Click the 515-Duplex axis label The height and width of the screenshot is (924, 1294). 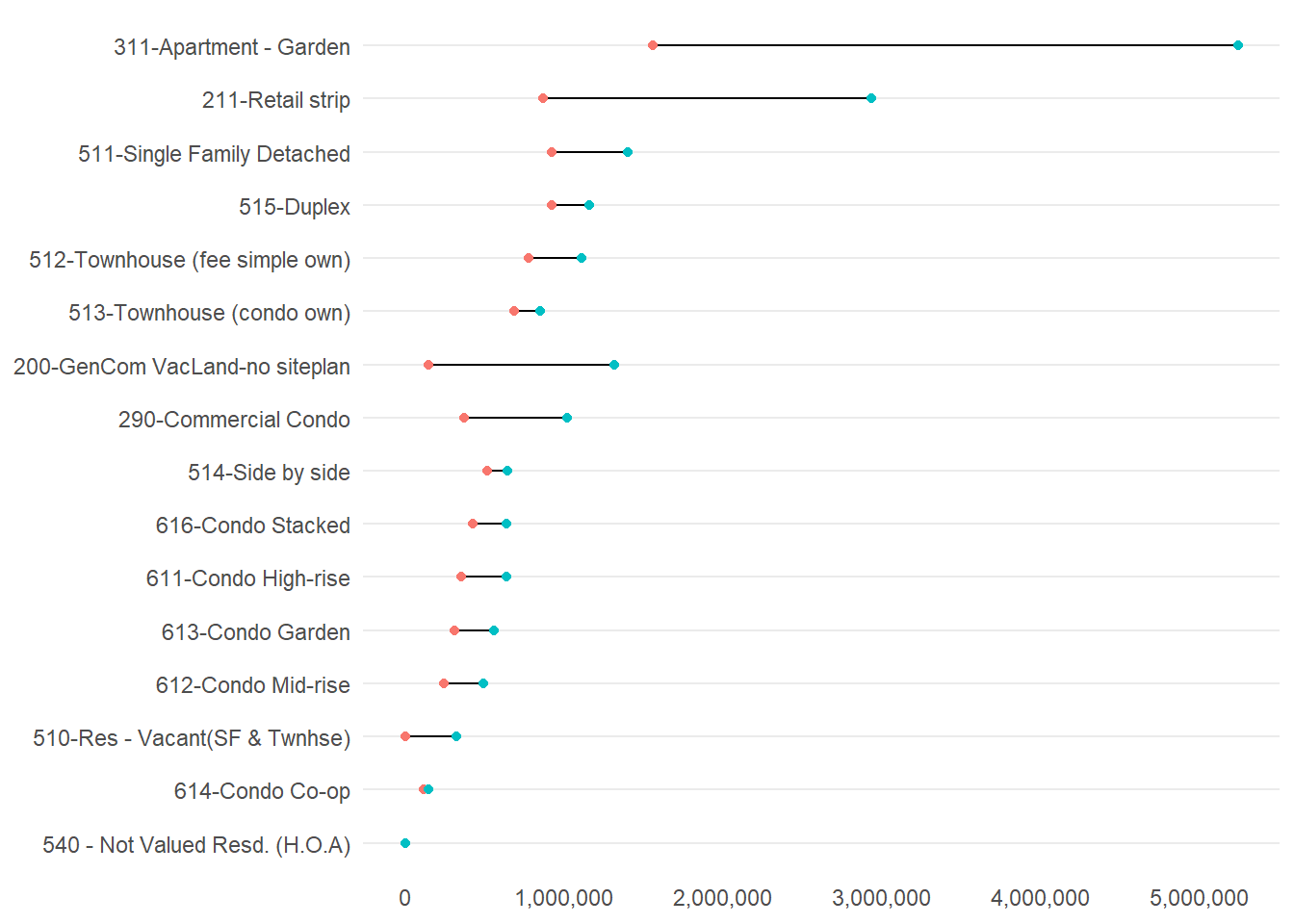pos(295,207)
